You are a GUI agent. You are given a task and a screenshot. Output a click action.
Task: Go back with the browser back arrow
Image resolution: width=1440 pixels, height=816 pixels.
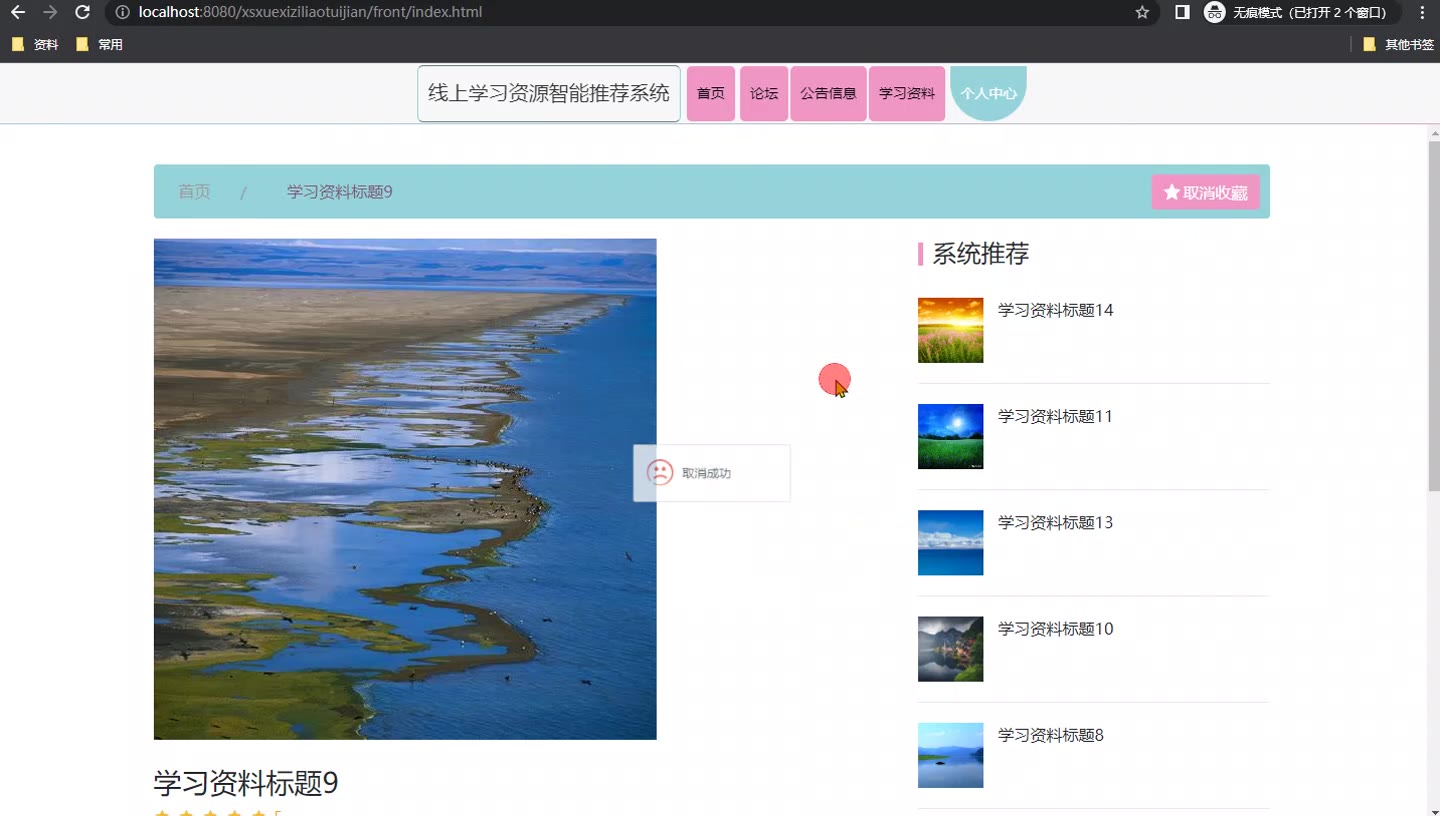(18, 13)
